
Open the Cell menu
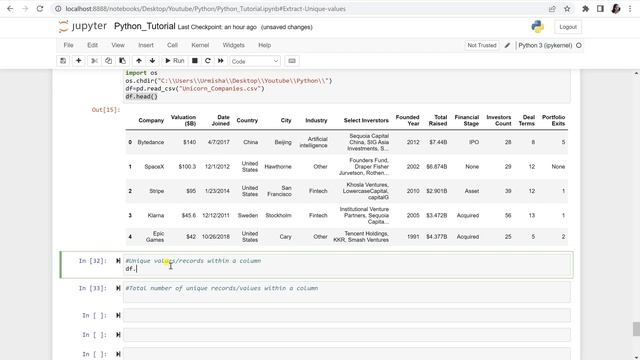(x=172, y=45)
